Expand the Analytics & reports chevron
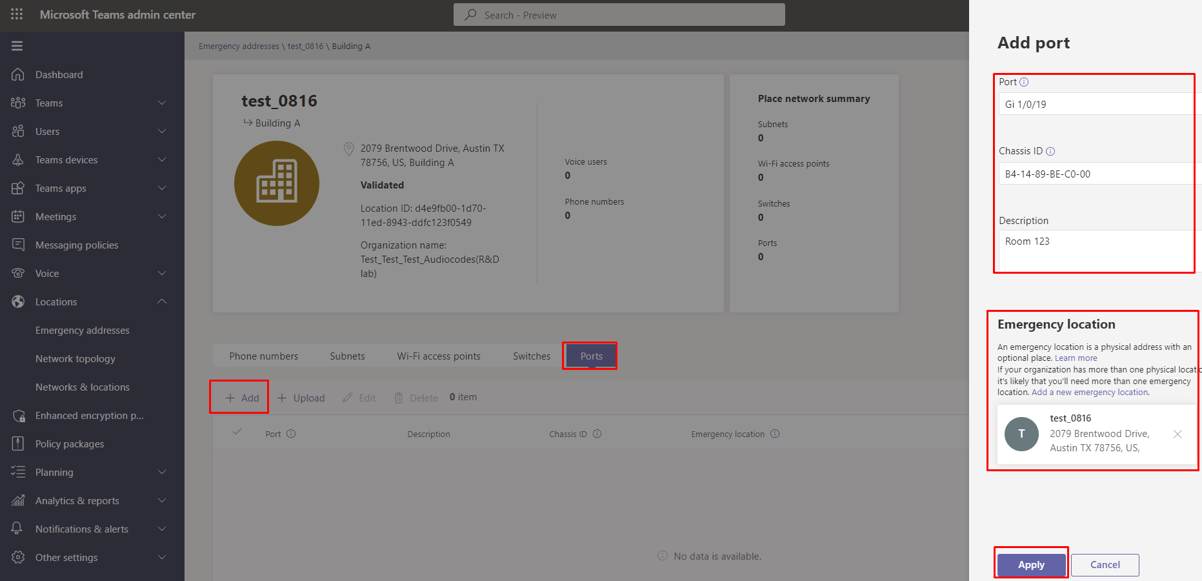 click(162, 500)
